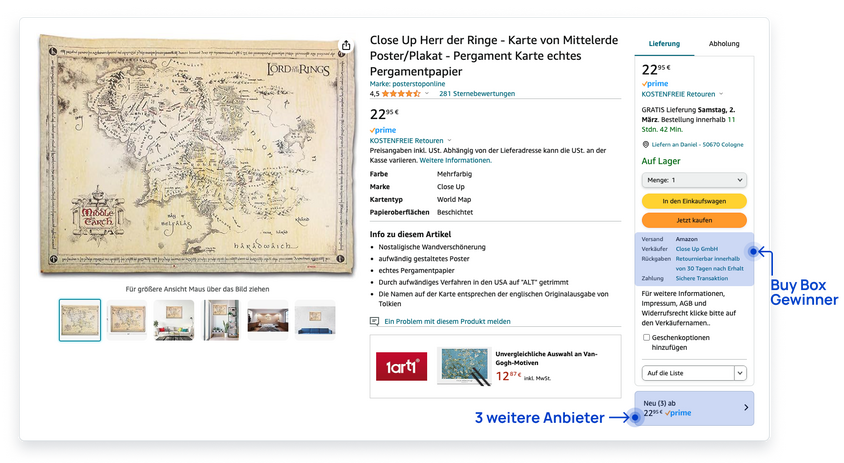The image size is (844, 463).
Task: Expand KOSTENFREIE Retouren arrow in center column
Action: pos(449,141)
